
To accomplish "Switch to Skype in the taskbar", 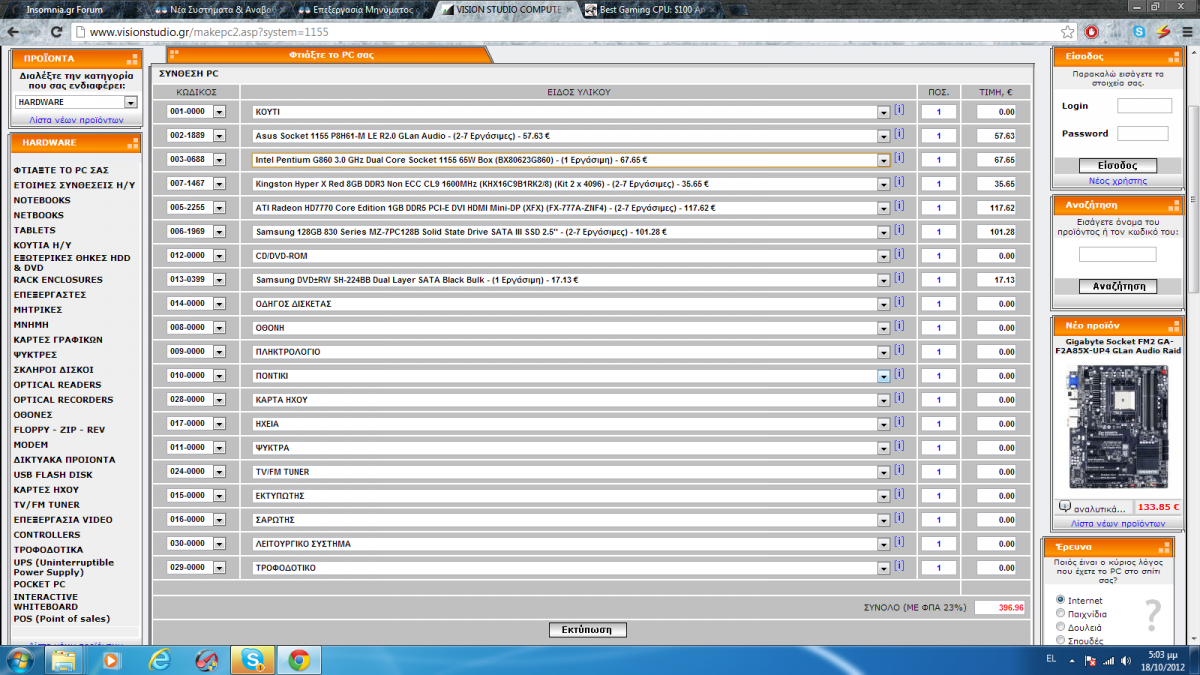I will coord(251,660).
